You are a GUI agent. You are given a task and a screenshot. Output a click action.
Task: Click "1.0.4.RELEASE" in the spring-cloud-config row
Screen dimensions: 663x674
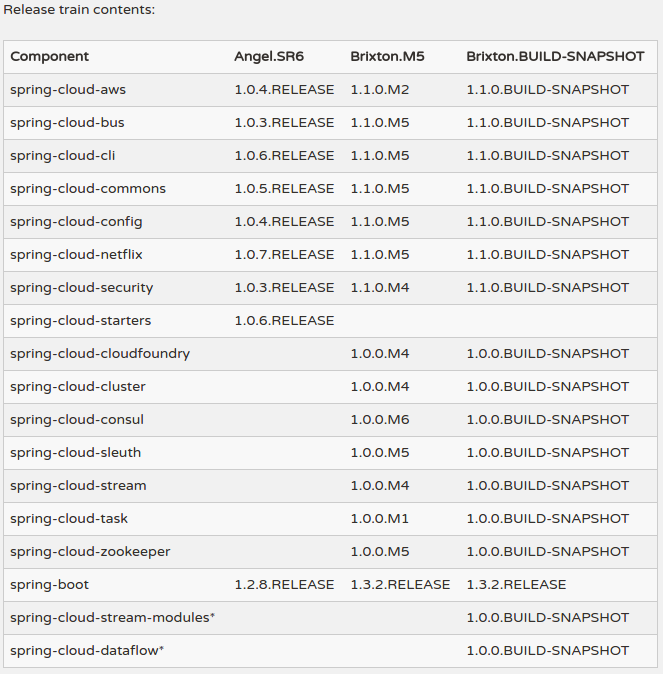[284, 222]
